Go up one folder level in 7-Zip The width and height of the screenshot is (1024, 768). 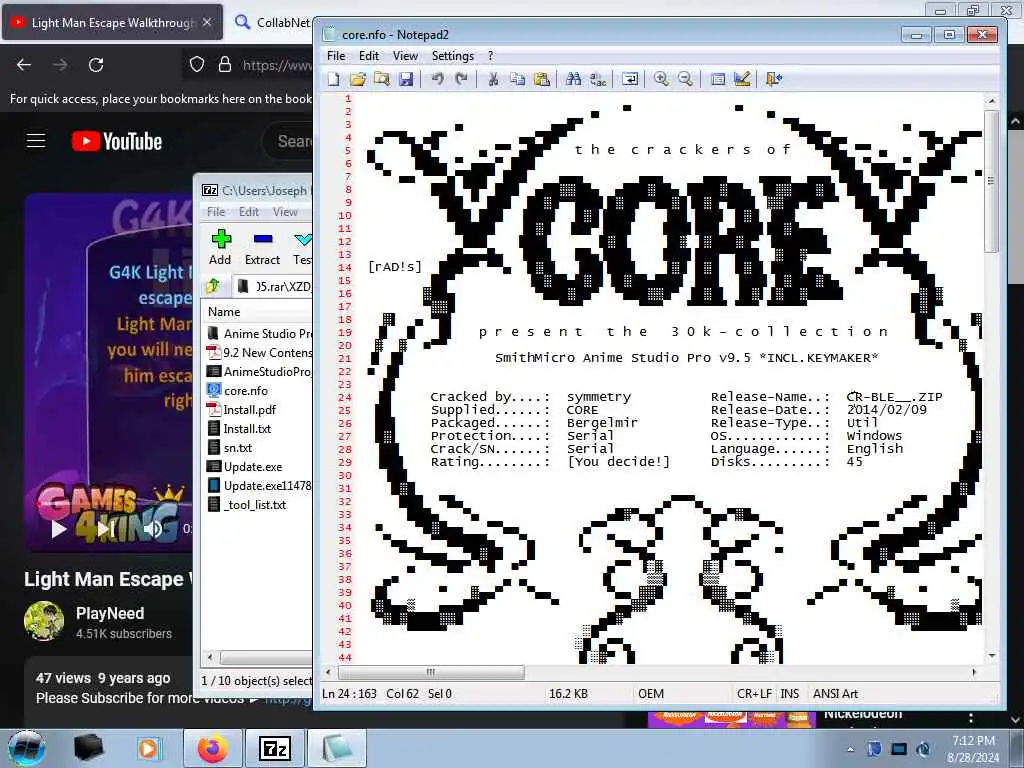[x=213, y=286]
